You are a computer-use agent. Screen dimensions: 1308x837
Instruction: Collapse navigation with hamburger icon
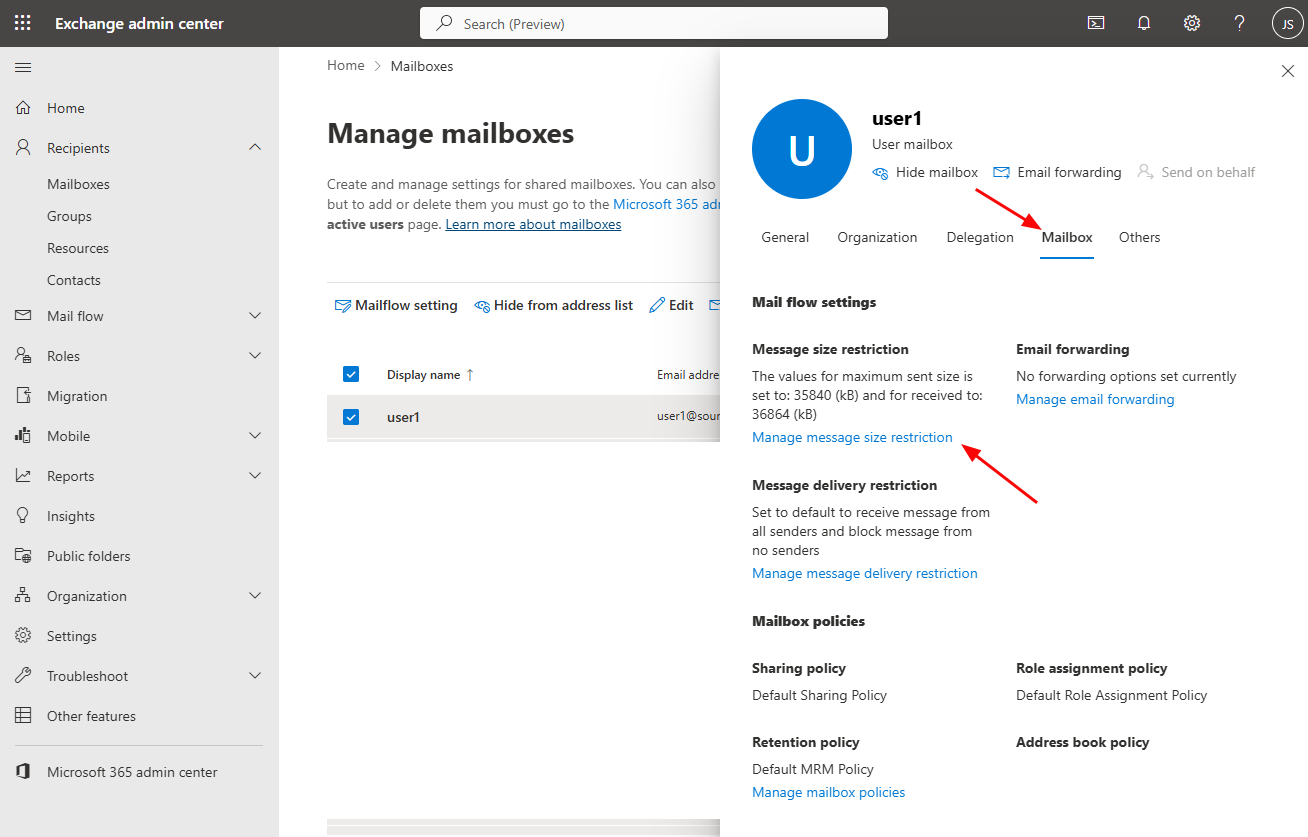23,67
